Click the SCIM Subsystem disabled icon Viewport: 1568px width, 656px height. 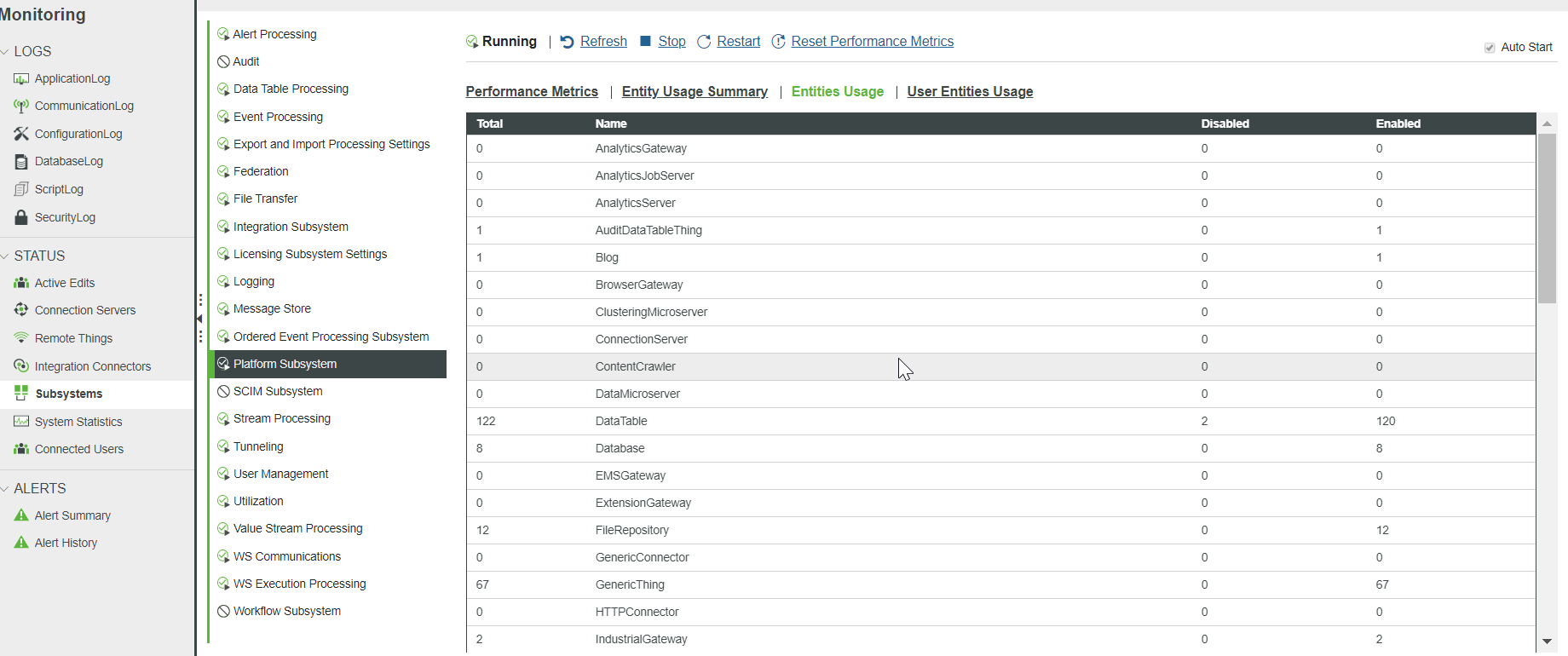point(223,391)
